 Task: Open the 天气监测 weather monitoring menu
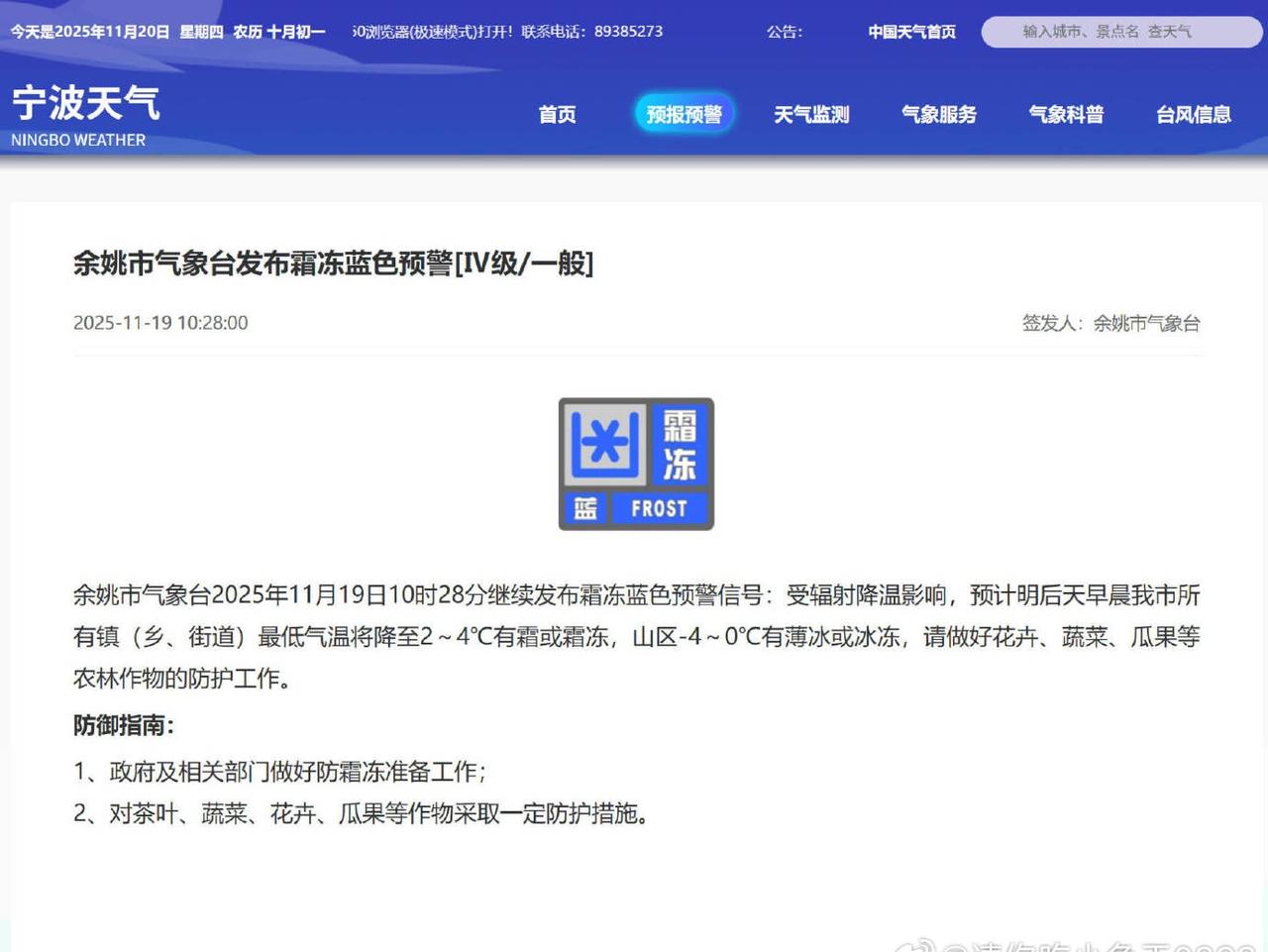(811, 115)
